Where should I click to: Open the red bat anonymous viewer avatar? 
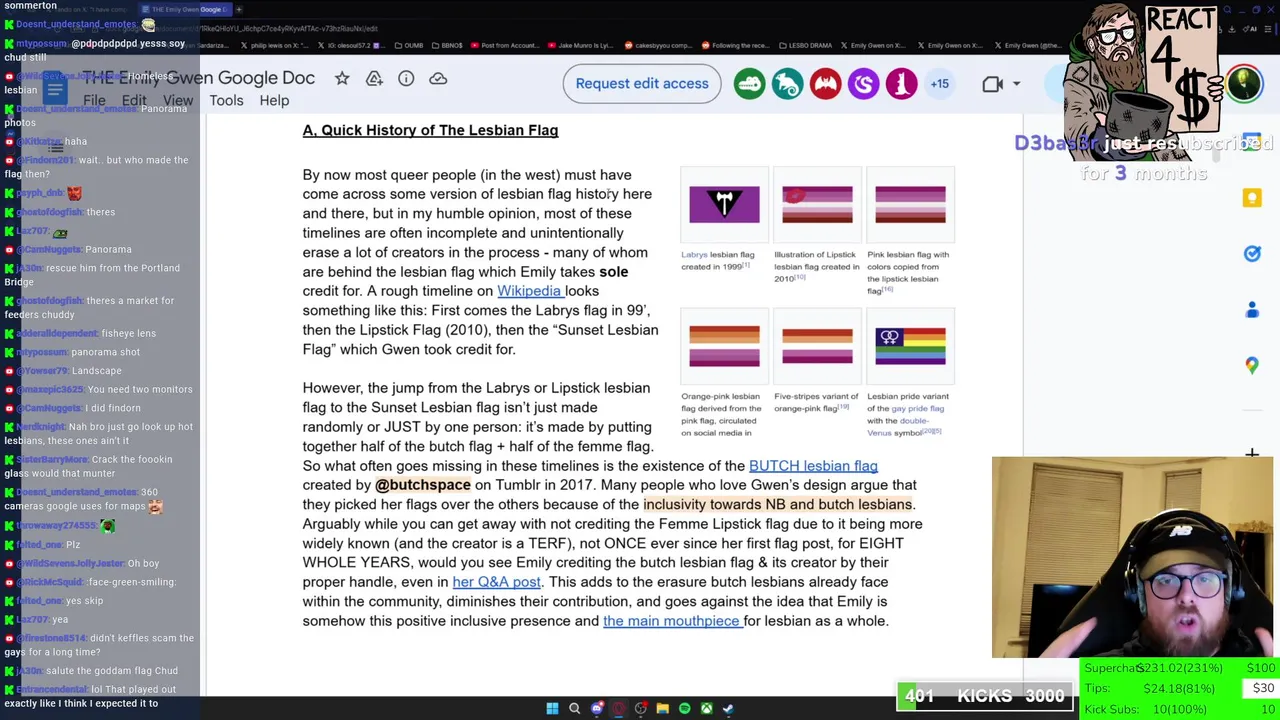825,84
